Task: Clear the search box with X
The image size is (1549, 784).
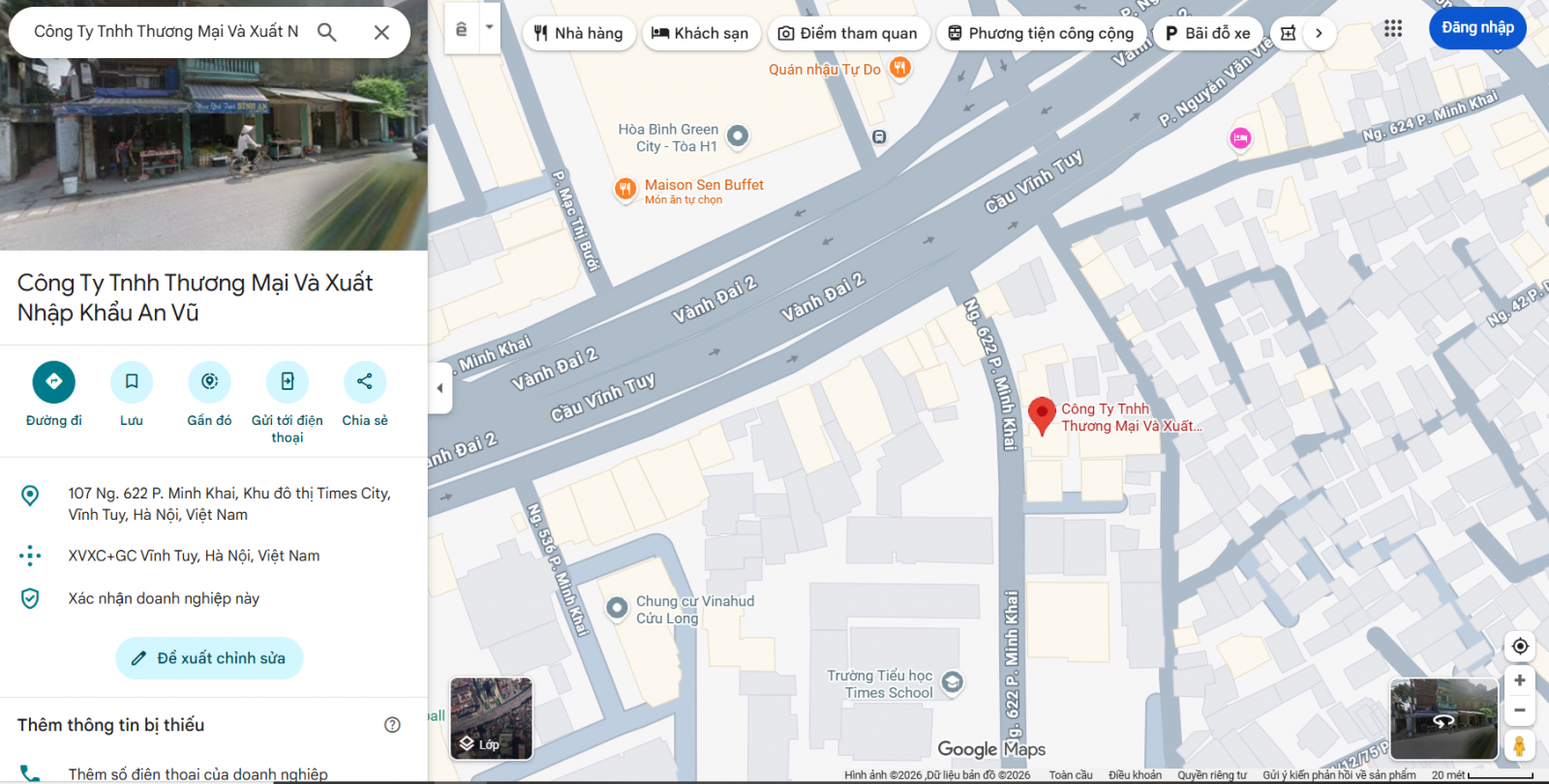Action: coord(381,32)
